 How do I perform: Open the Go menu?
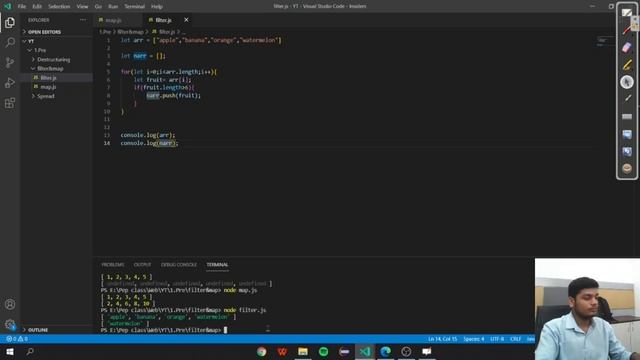point(98,7)
